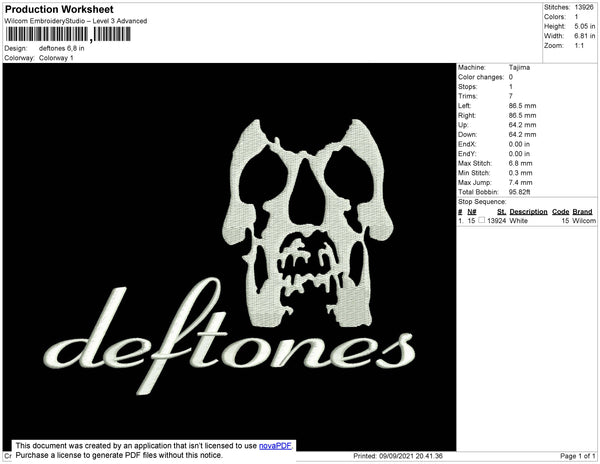Select the EndX value 0.00 in
The width and height of the screenshot is (600, 464).
[x=519, y=144]
